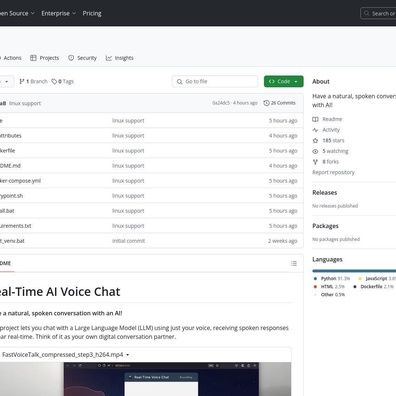This screenshot has height=396, width=396.
Task: View the 0 Tags link
Action: [x=63, y=81]
